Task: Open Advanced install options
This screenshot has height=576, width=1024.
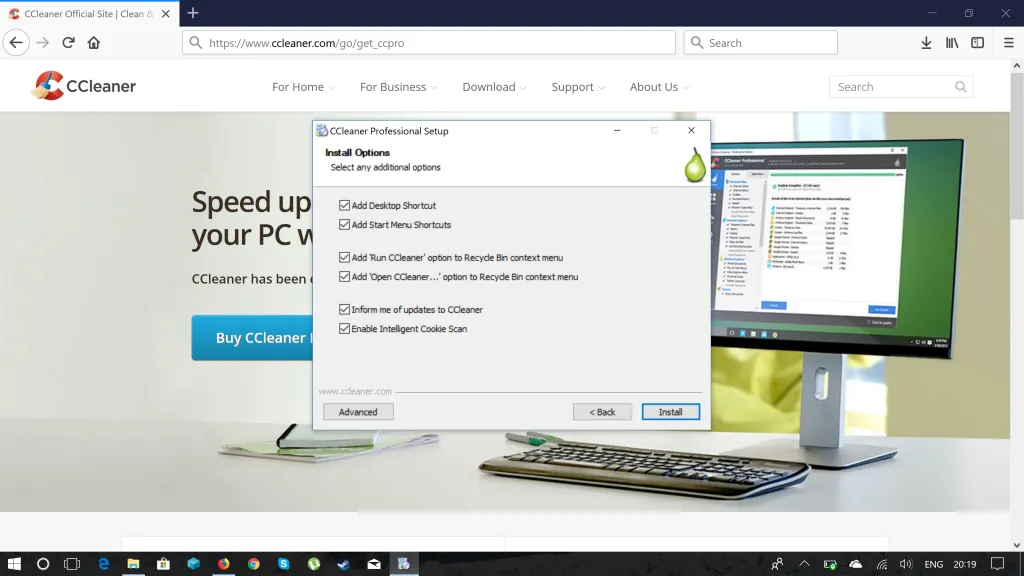Action: click(x=358, y=412)
